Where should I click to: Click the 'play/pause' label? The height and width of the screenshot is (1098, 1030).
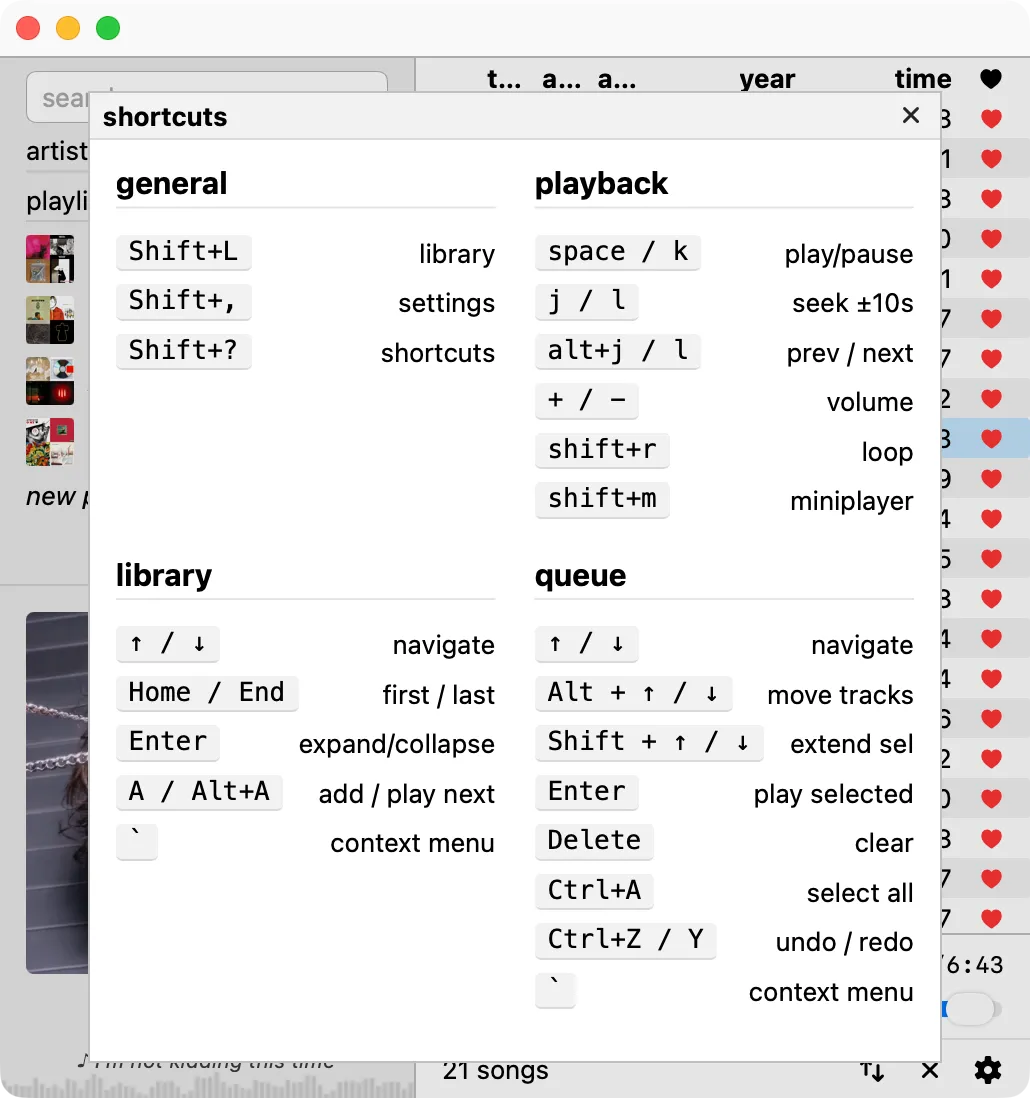[x=849, y=254]
